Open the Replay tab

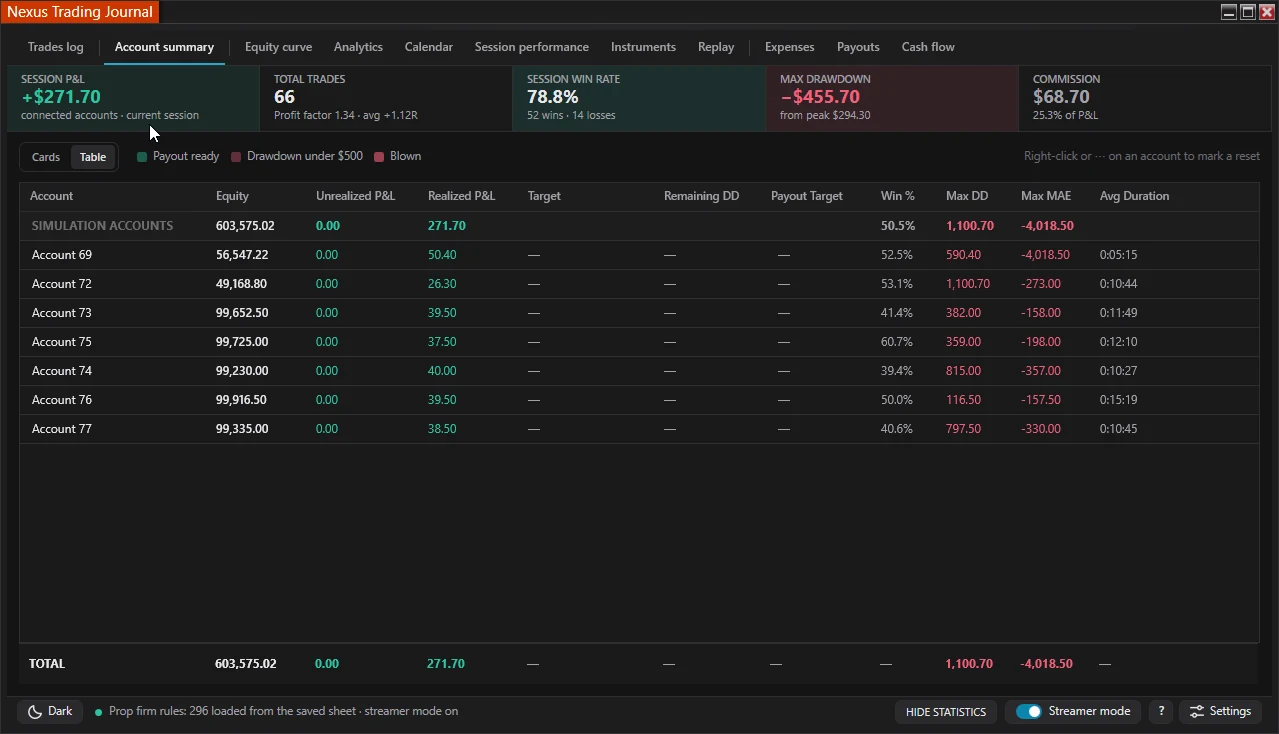point(716,47)
